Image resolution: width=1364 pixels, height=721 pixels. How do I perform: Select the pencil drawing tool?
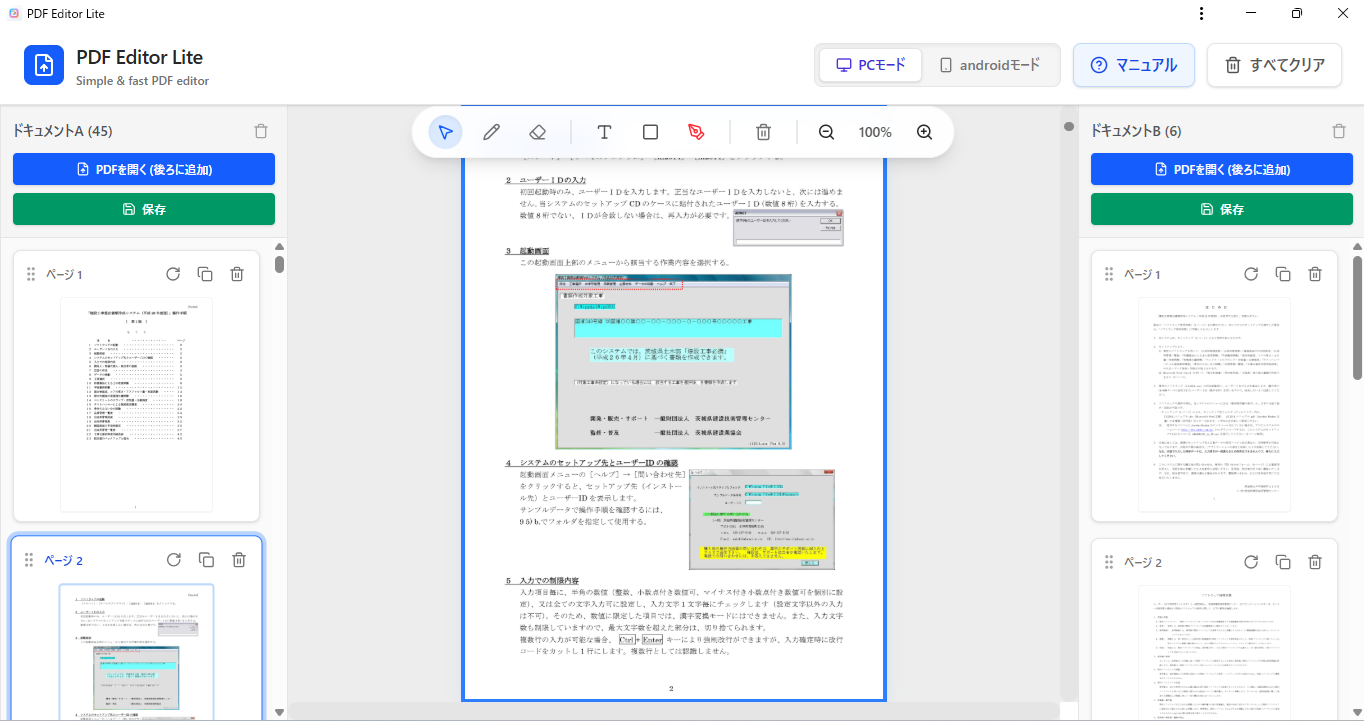491,132
